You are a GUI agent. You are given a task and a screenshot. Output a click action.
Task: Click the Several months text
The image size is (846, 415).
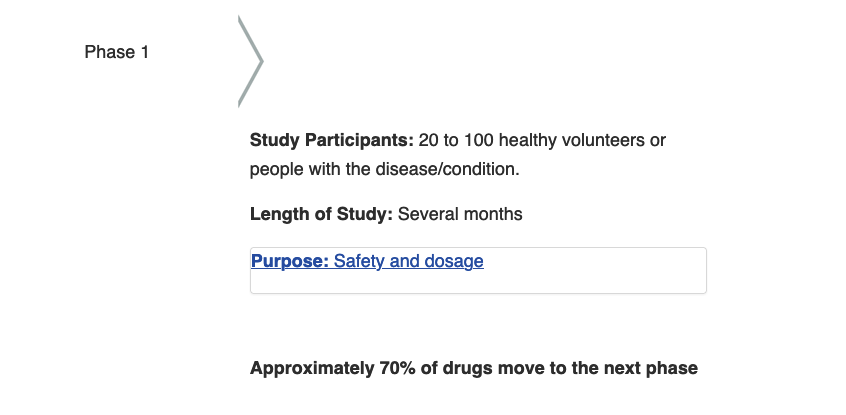[x=460, y=214]
